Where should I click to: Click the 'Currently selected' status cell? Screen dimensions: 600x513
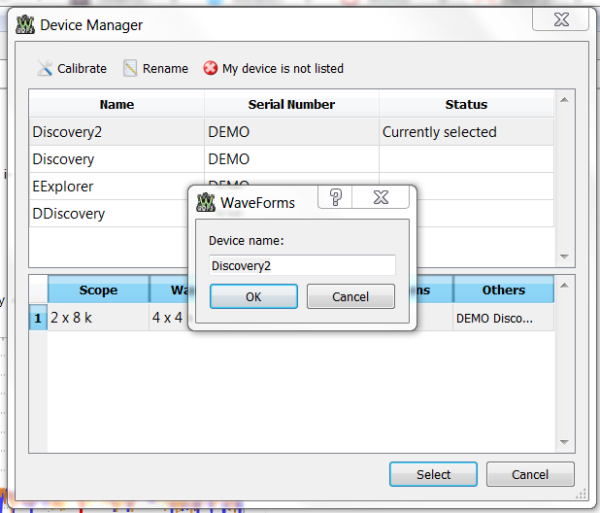pyautogui.click(x=466, y=132)
